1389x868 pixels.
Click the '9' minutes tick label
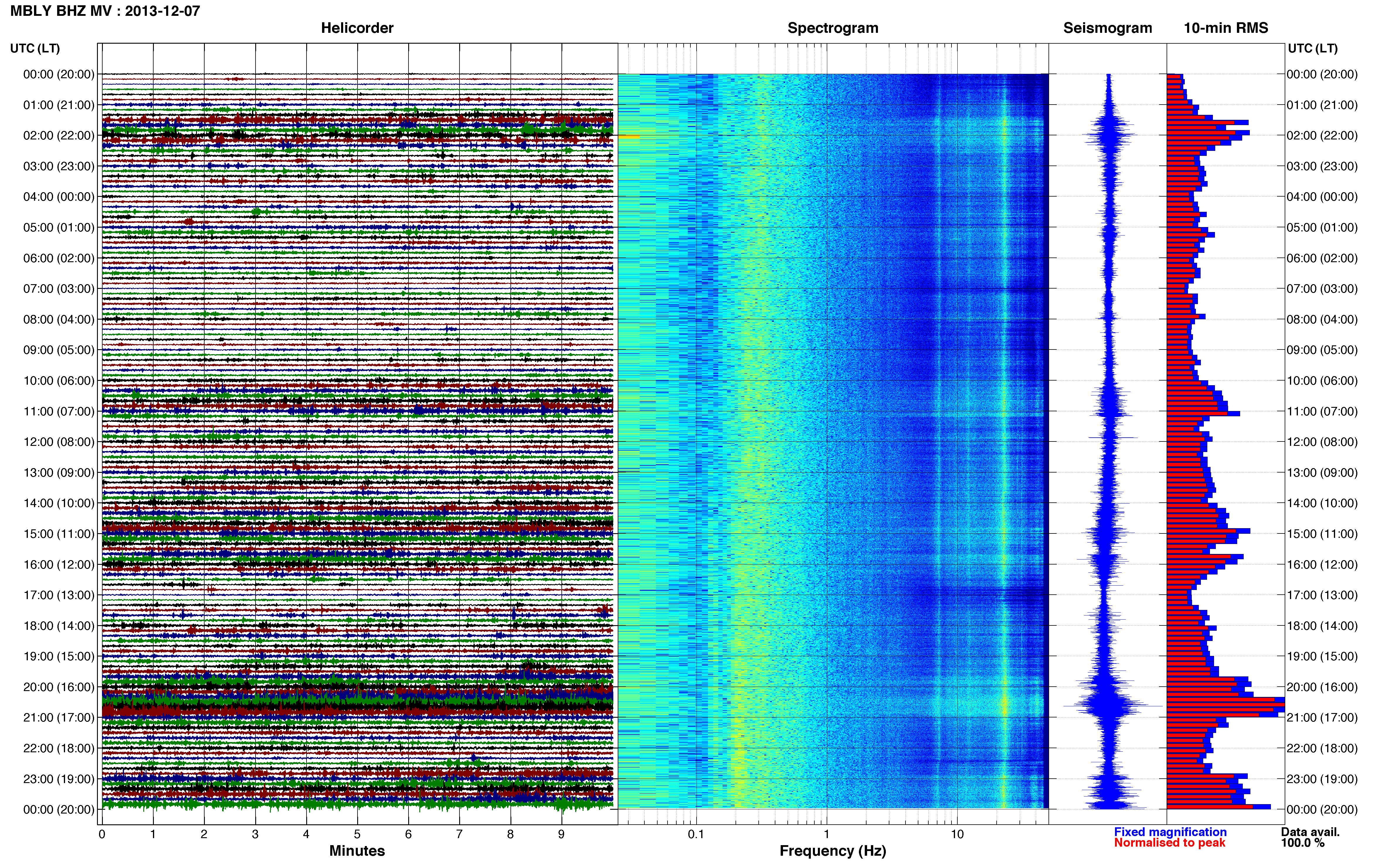coord(561,834)
